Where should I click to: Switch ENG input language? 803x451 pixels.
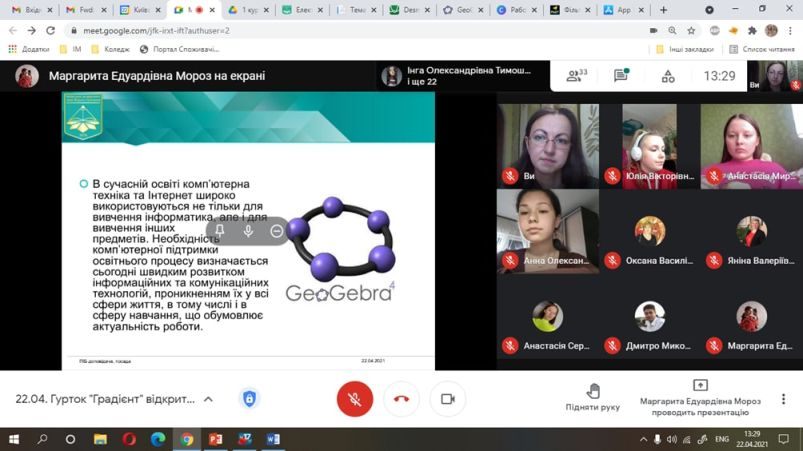coord(722,439)
